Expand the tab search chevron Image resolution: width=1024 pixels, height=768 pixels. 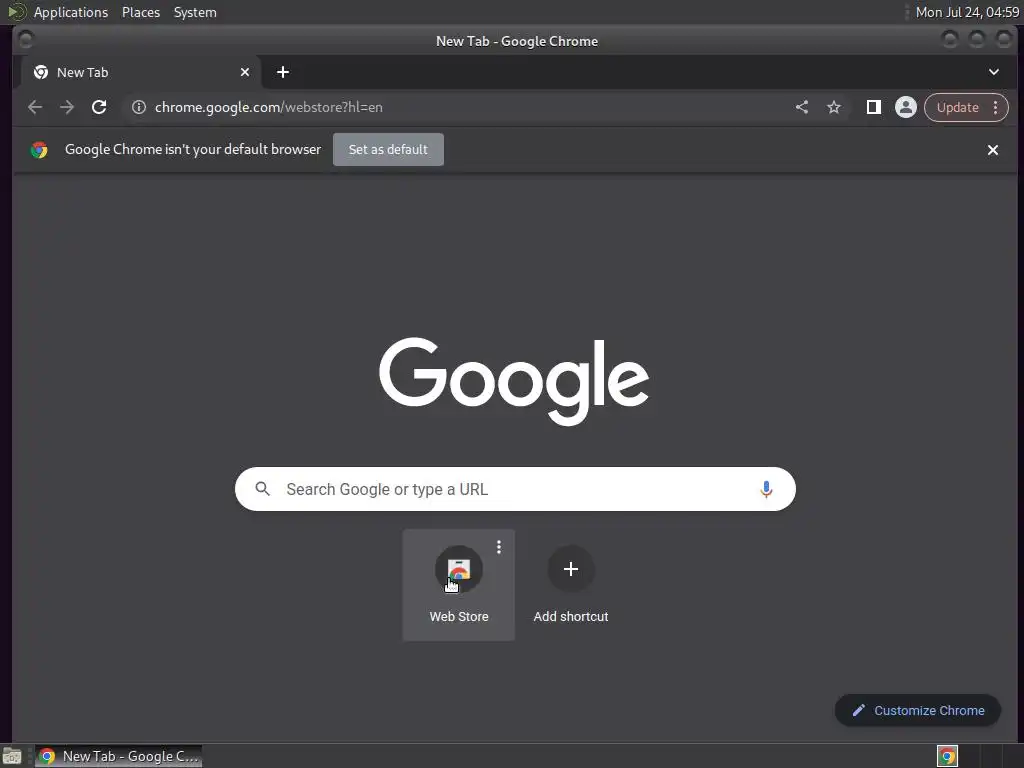[993, 72]
